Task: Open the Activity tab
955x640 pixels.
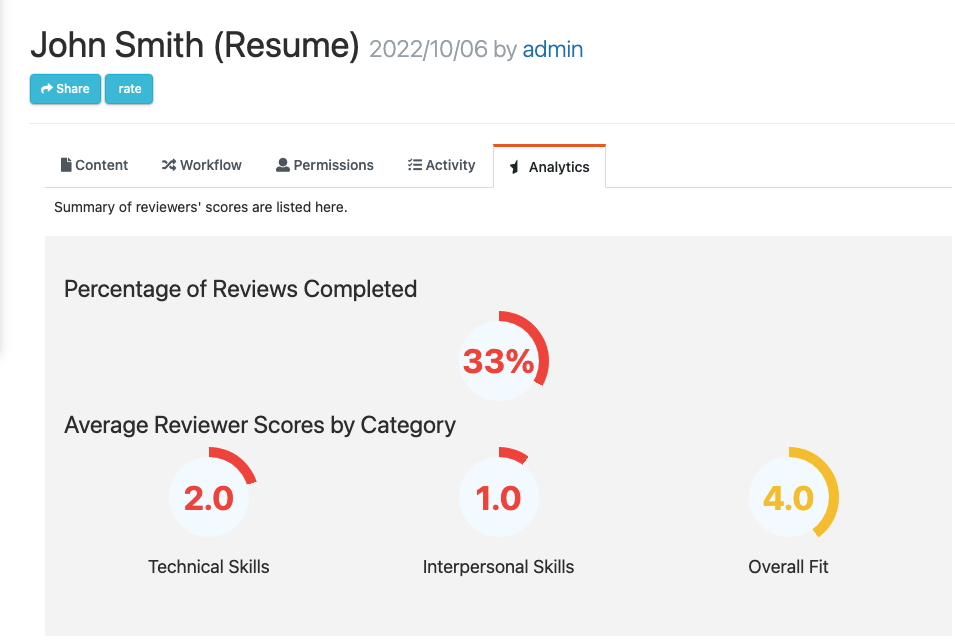Action: coord(441,164)
